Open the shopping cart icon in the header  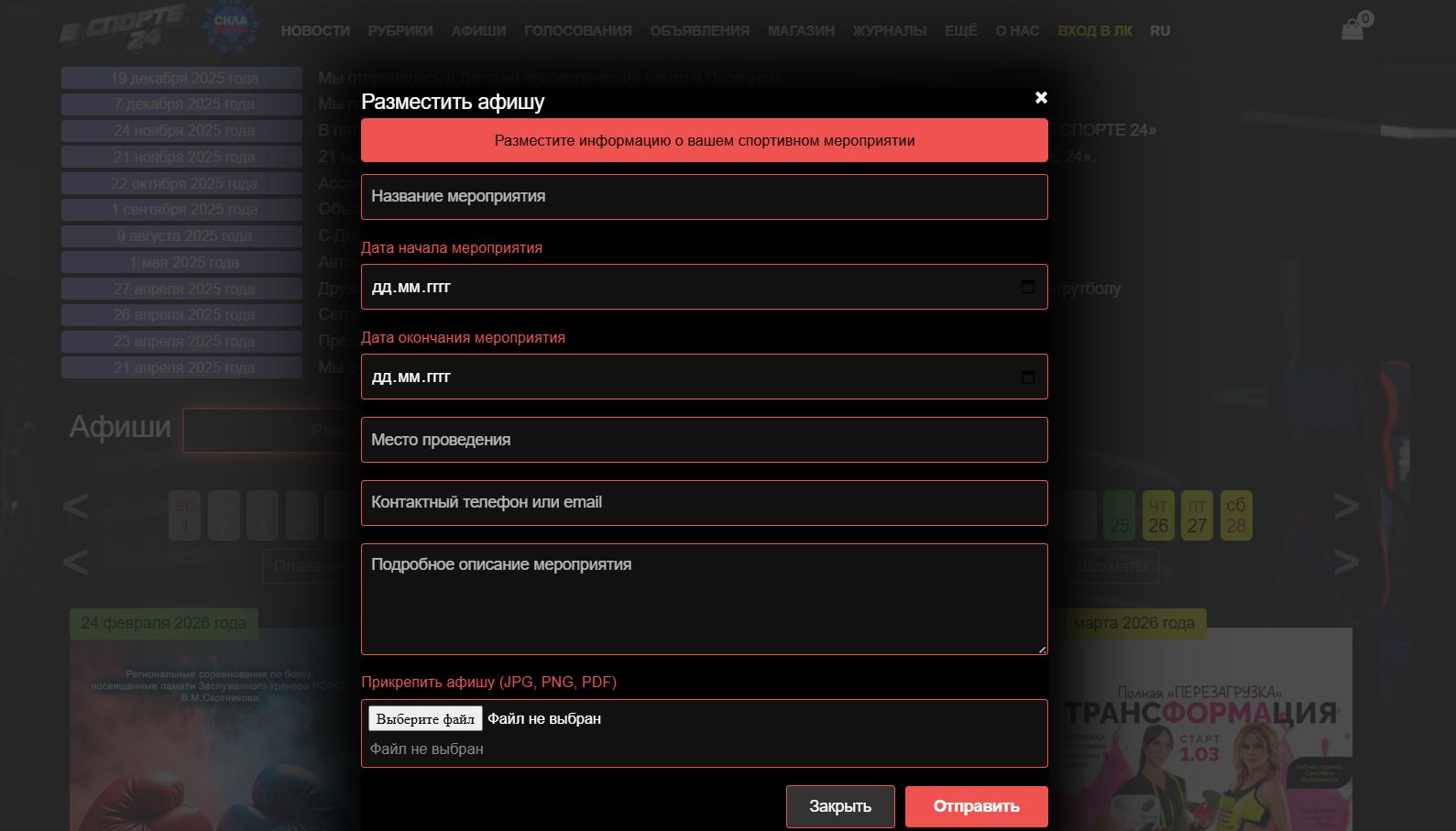point(1353,28)
